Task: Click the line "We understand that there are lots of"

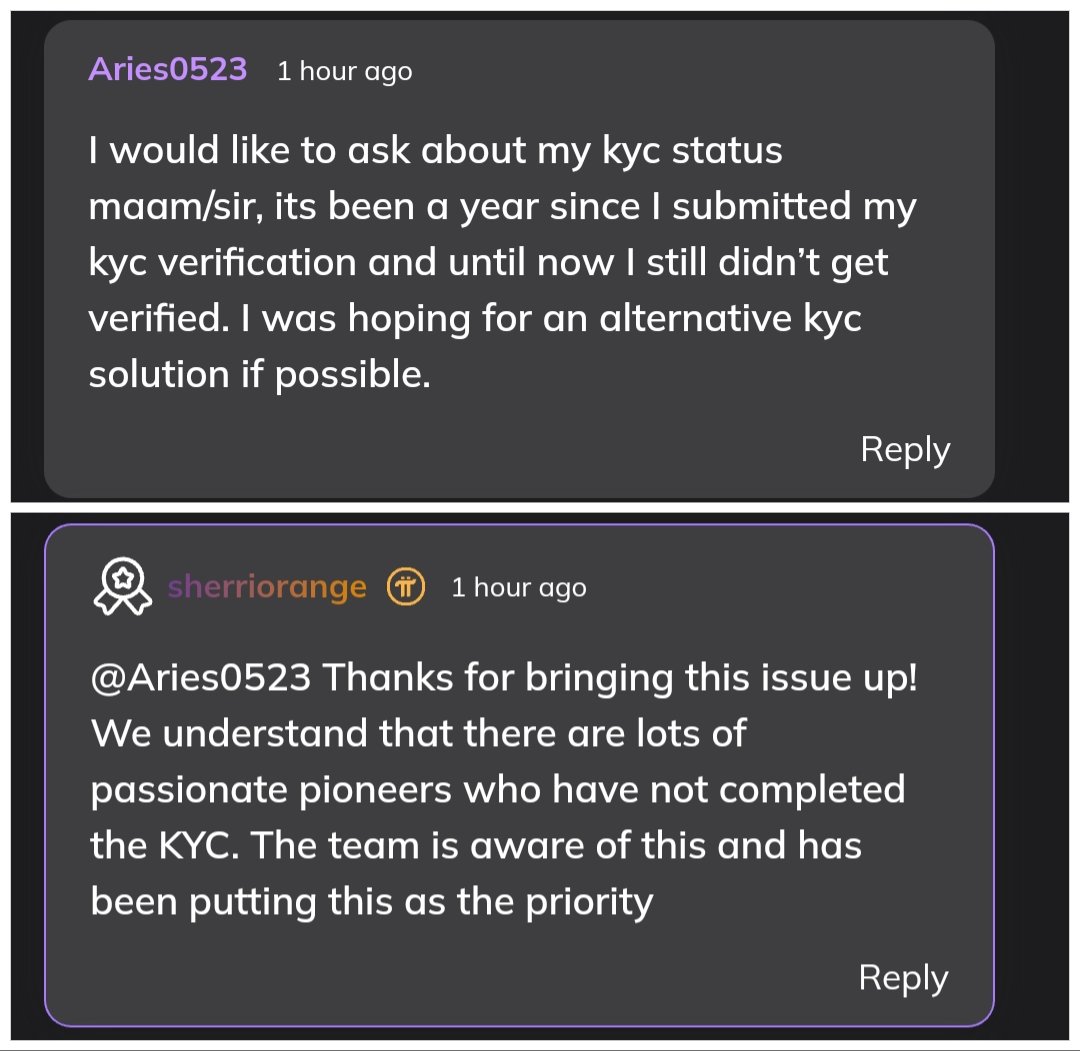Action: (418, 734)
